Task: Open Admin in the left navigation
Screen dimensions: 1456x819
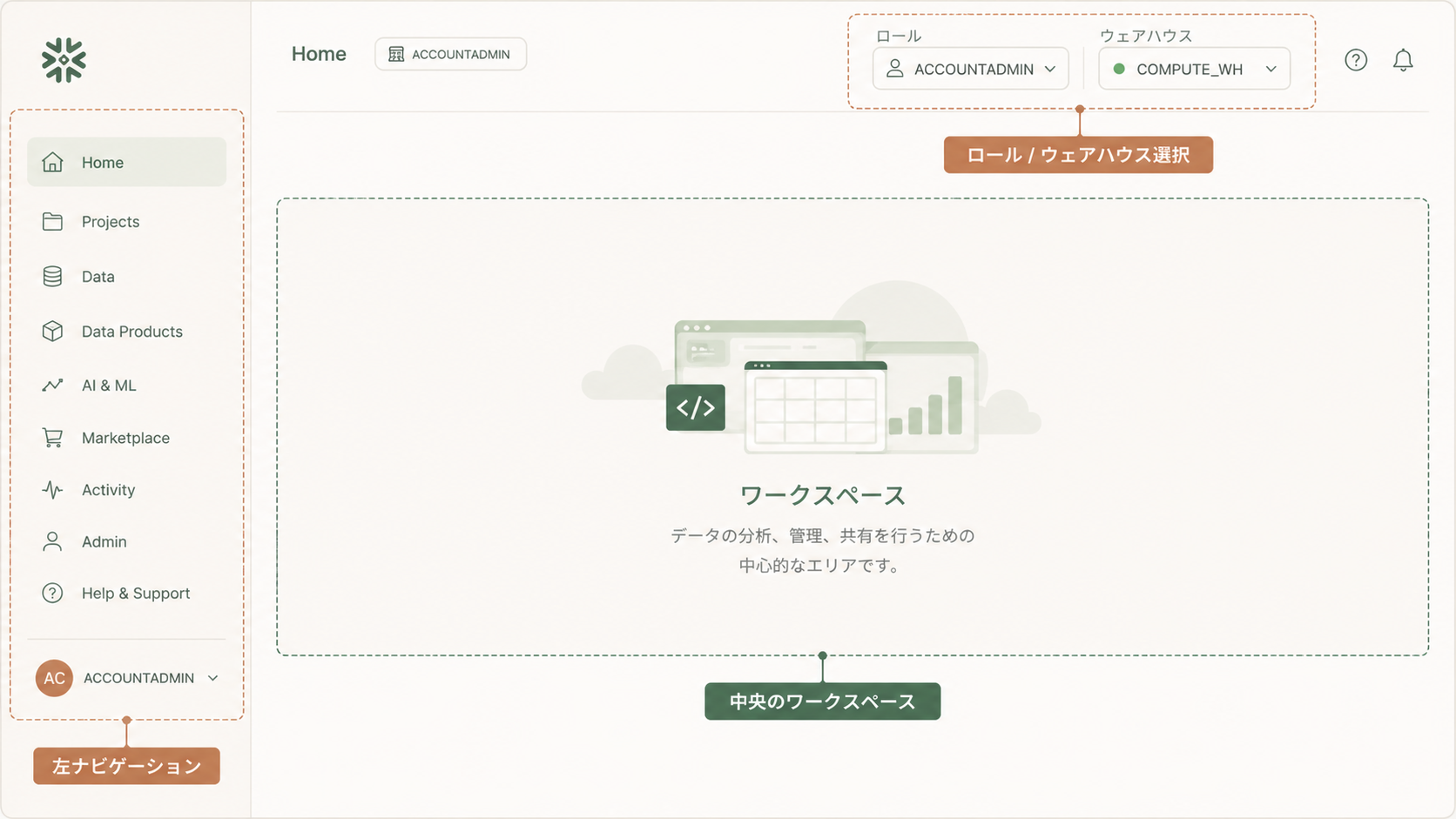Action: [x=104, y=541]
